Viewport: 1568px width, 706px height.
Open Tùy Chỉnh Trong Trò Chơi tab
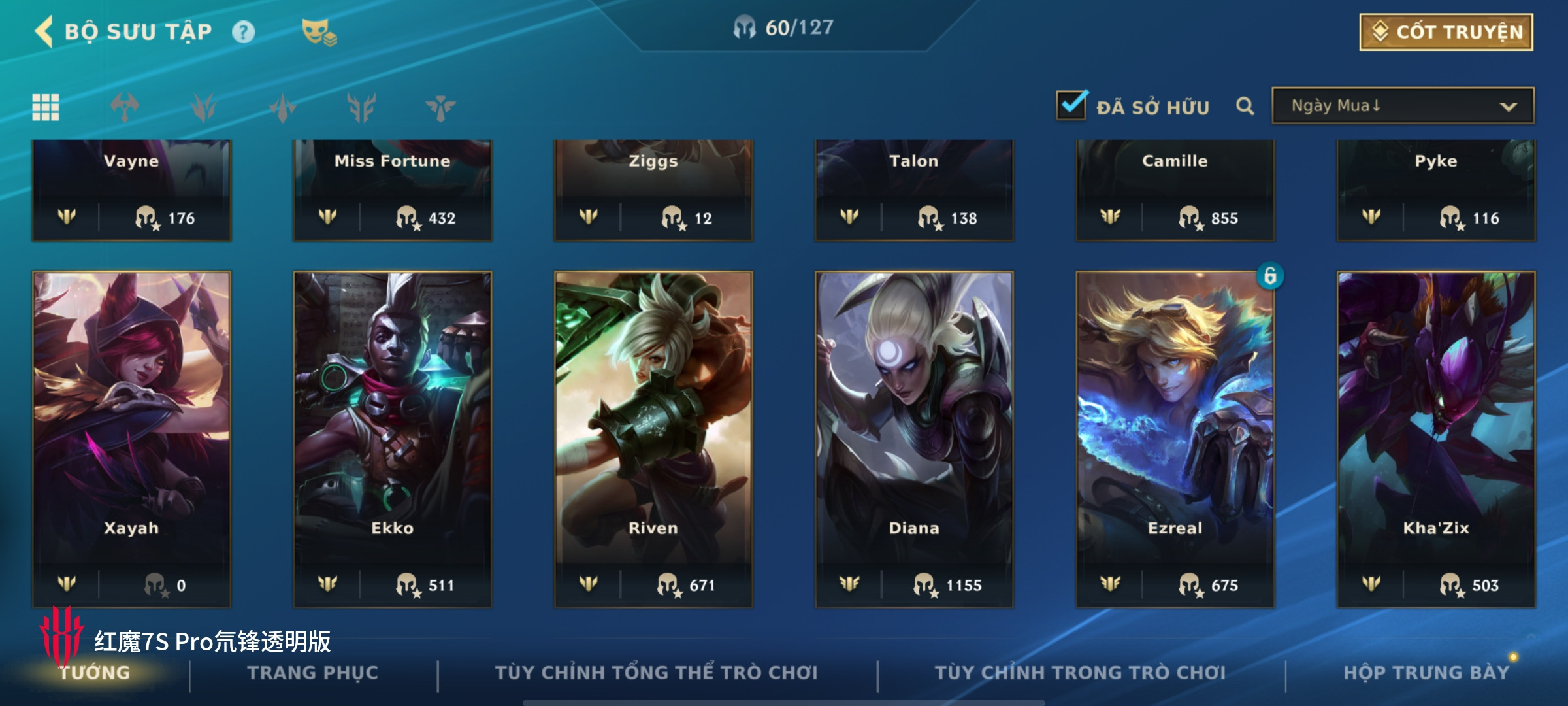tap(1080, 673)
